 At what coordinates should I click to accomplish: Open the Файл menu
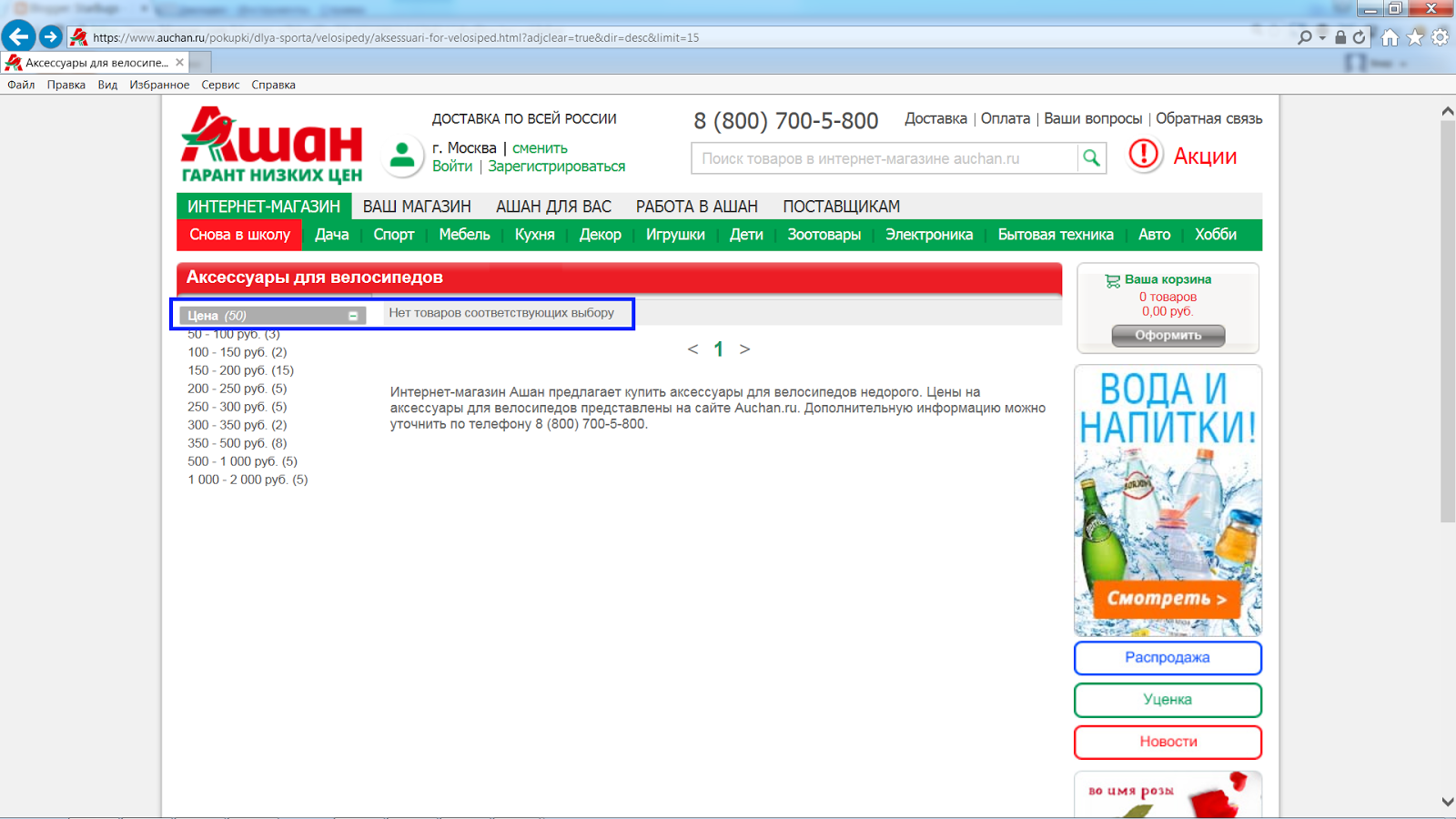pyautogui.click(x=21, y=85)
